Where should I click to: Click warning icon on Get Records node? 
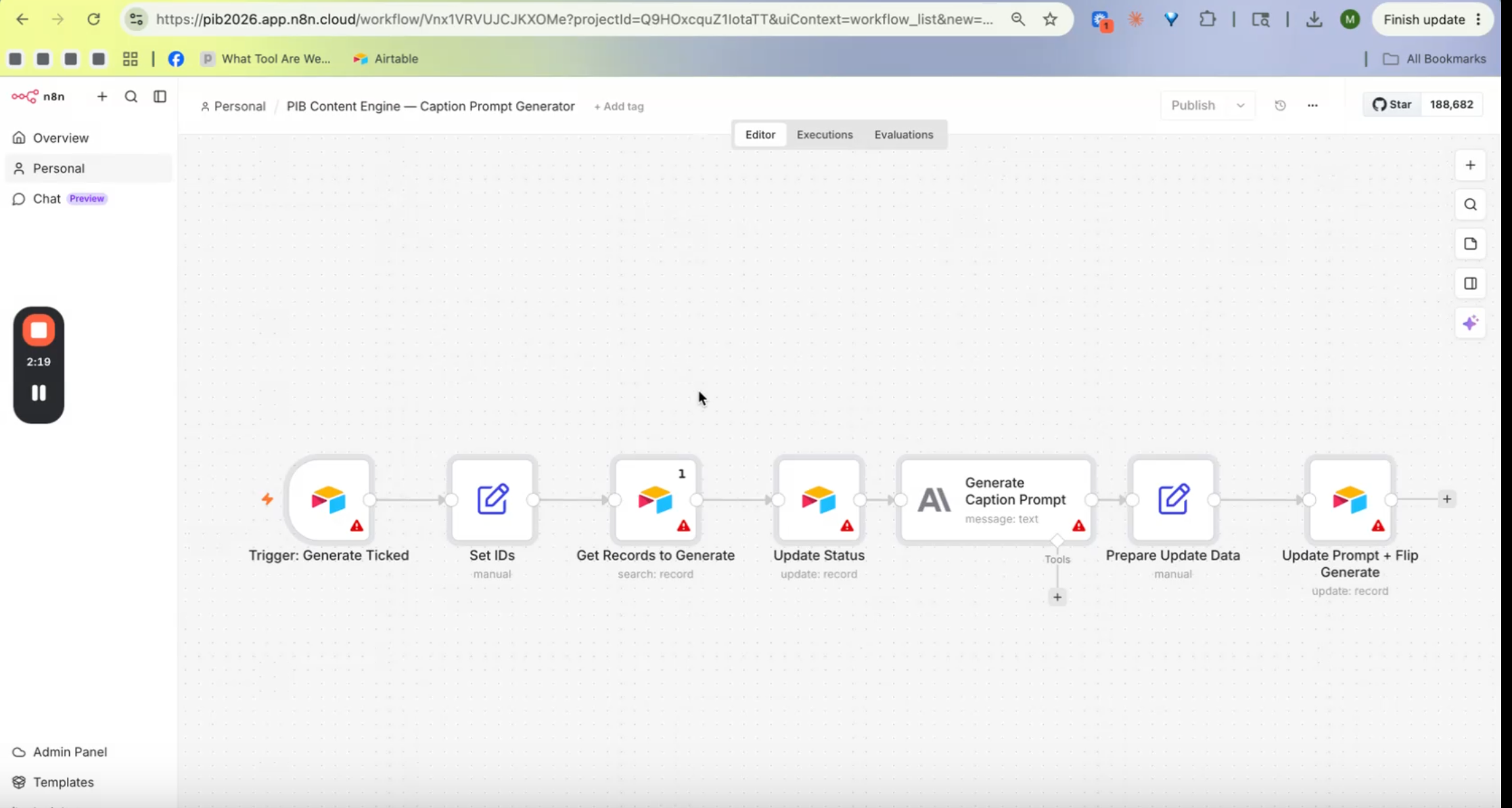[x=683, y=526]
